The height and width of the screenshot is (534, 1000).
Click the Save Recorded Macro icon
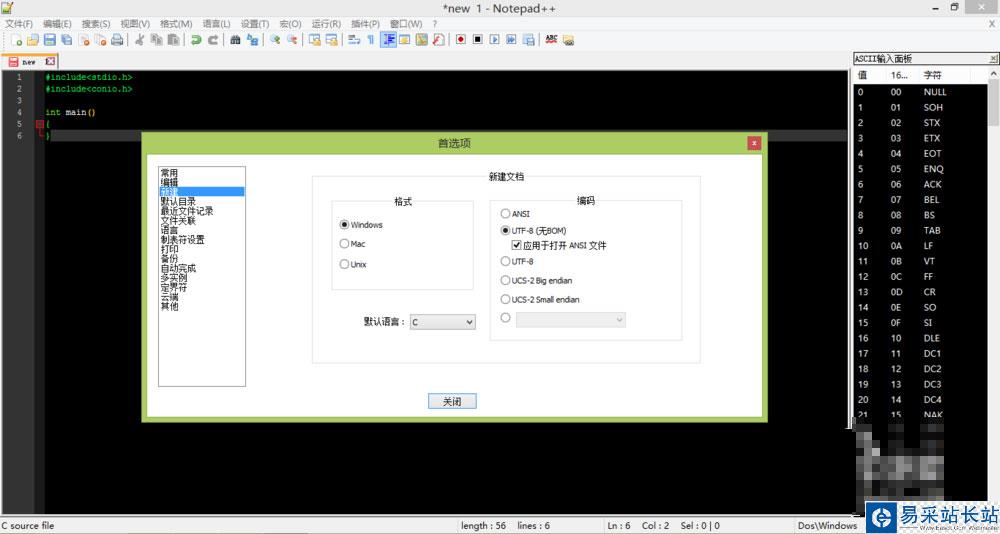point(528,40)
